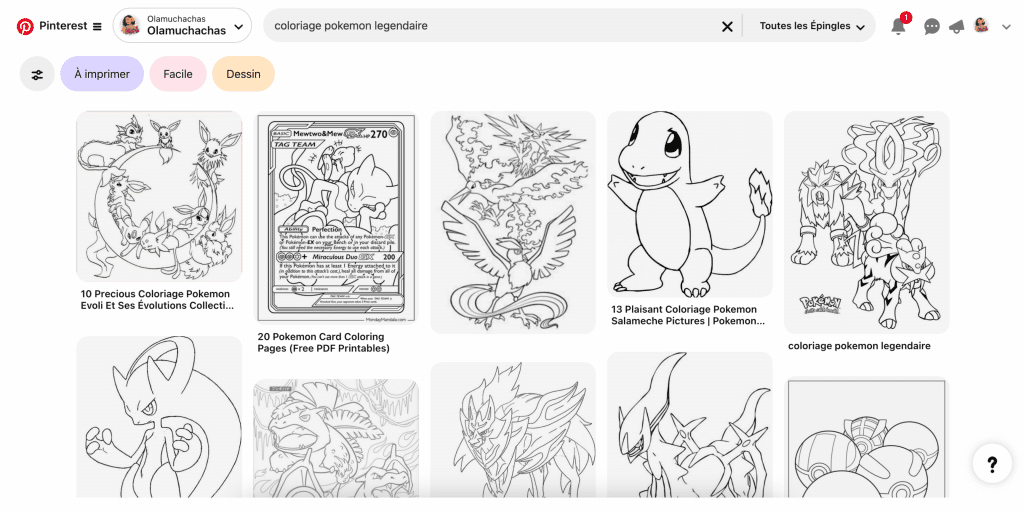1024x512 pixels.
Task: Open the help question mark button
Action: coord(992,464)
